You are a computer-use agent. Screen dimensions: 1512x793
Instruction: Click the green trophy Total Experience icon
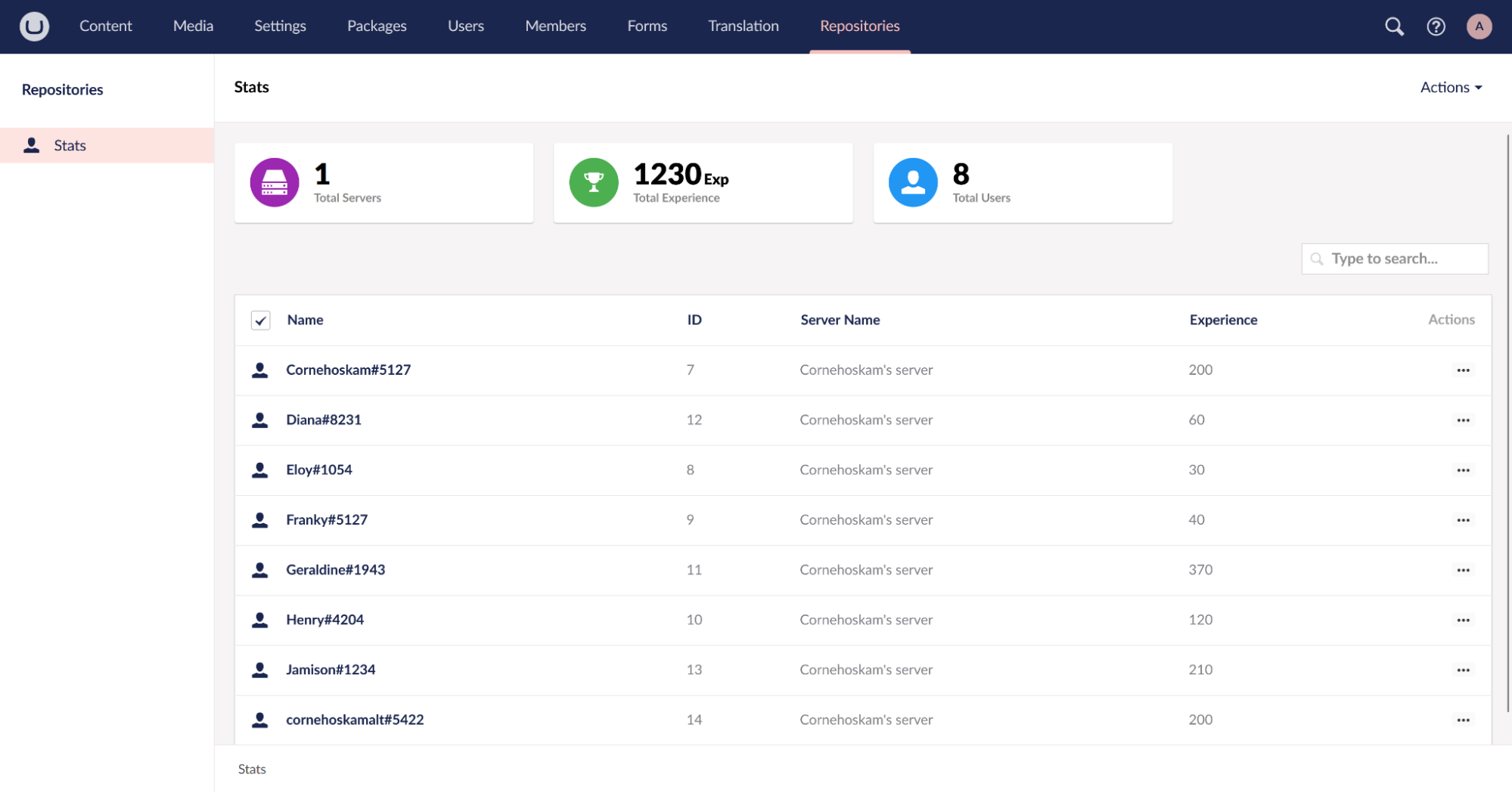[x=594, y=182]
